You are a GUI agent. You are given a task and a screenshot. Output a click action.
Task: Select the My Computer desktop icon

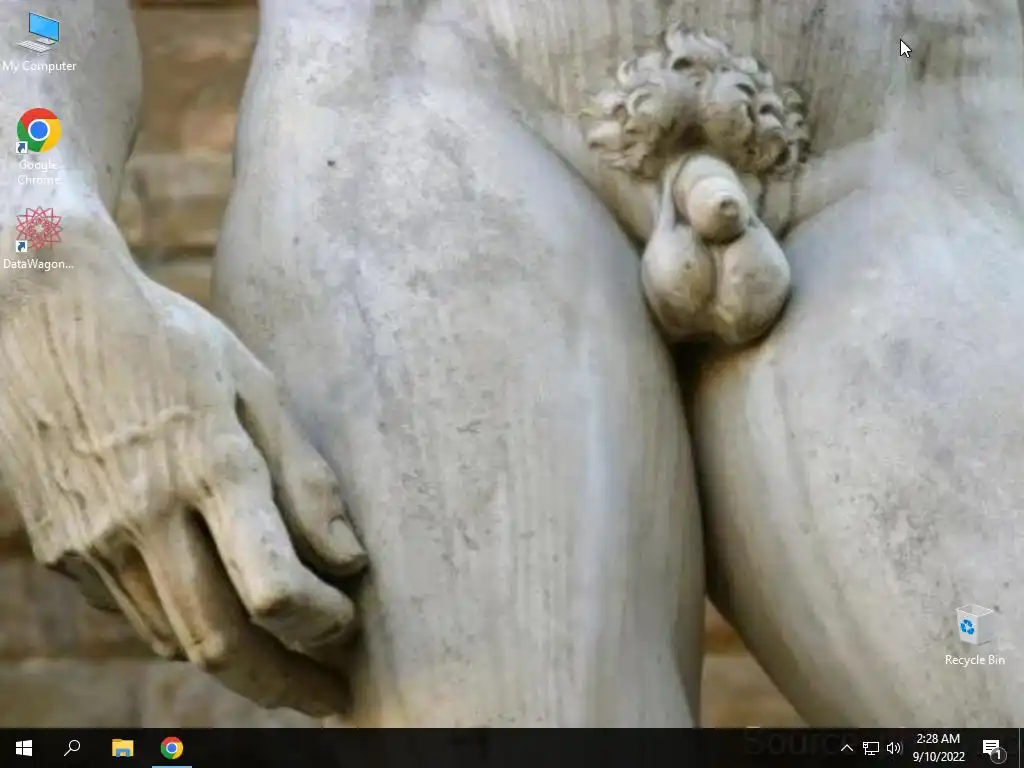tap(39, 41)
